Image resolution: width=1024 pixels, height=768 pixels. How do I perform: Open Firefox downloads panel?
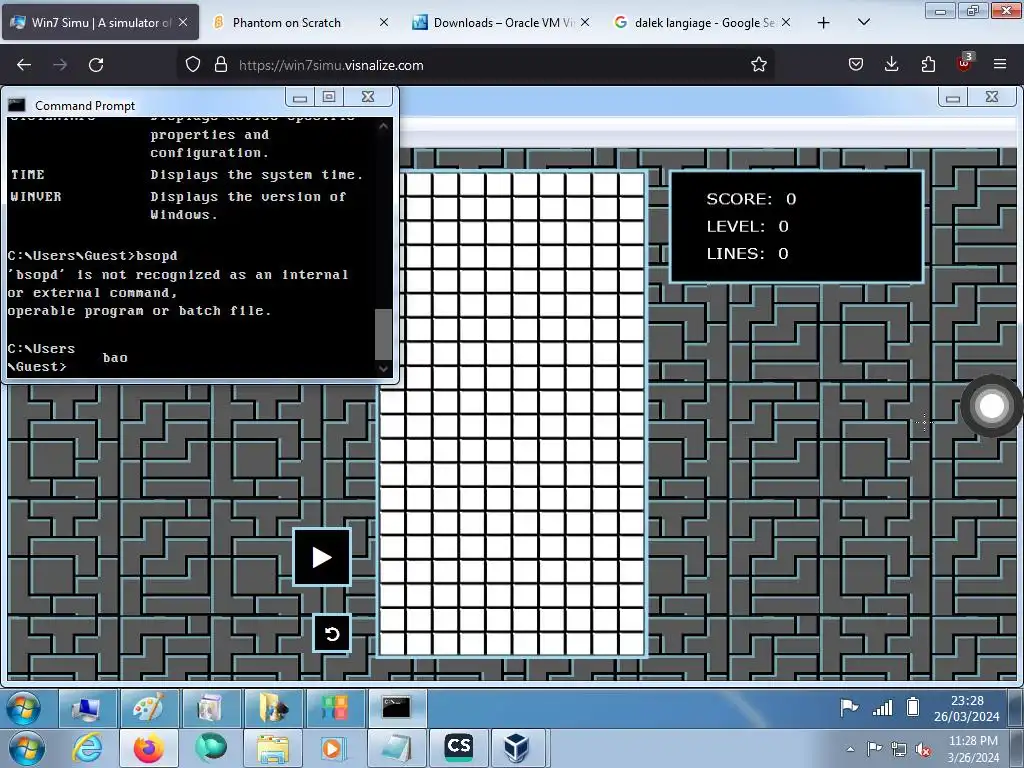click(891, 65)
